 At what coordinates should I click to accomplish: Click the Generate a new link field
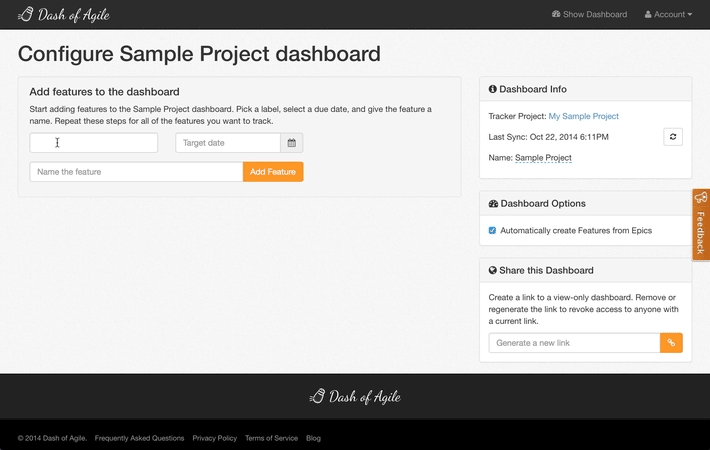[x=574, y=343]
